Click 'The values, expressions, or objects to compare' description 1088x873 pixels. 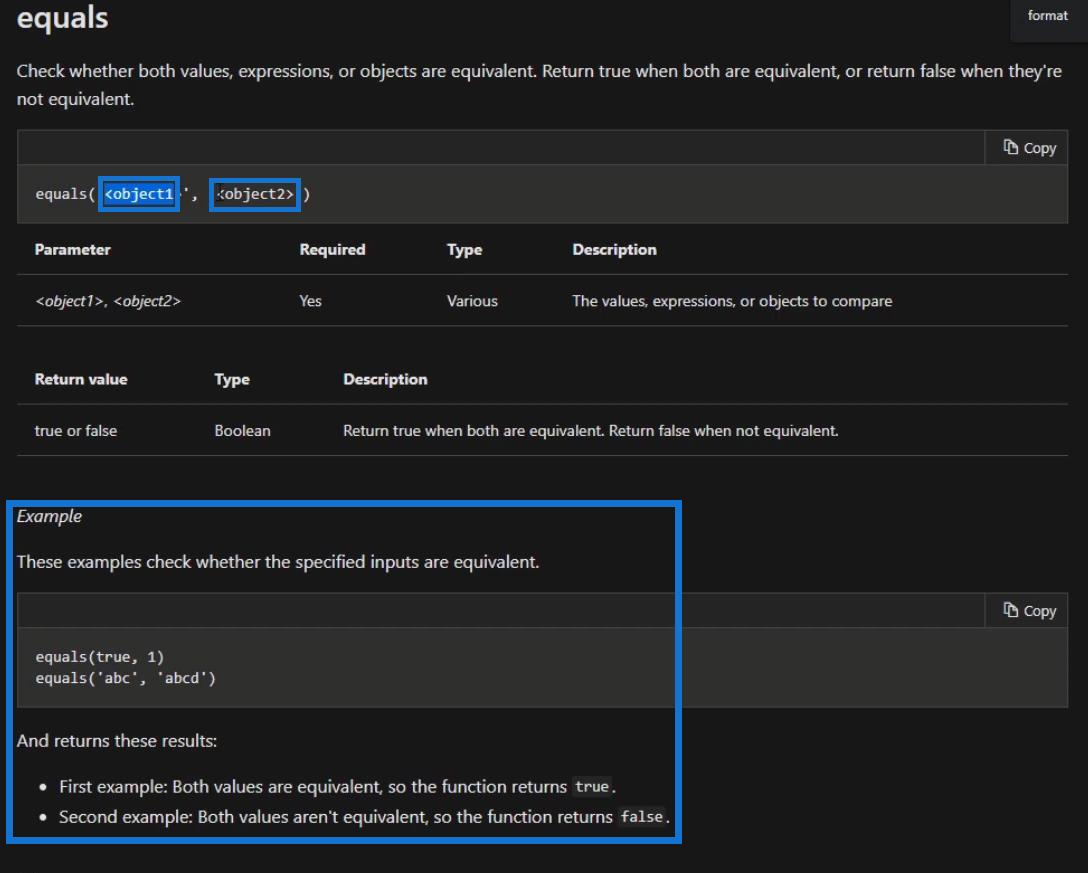(732, 301)
